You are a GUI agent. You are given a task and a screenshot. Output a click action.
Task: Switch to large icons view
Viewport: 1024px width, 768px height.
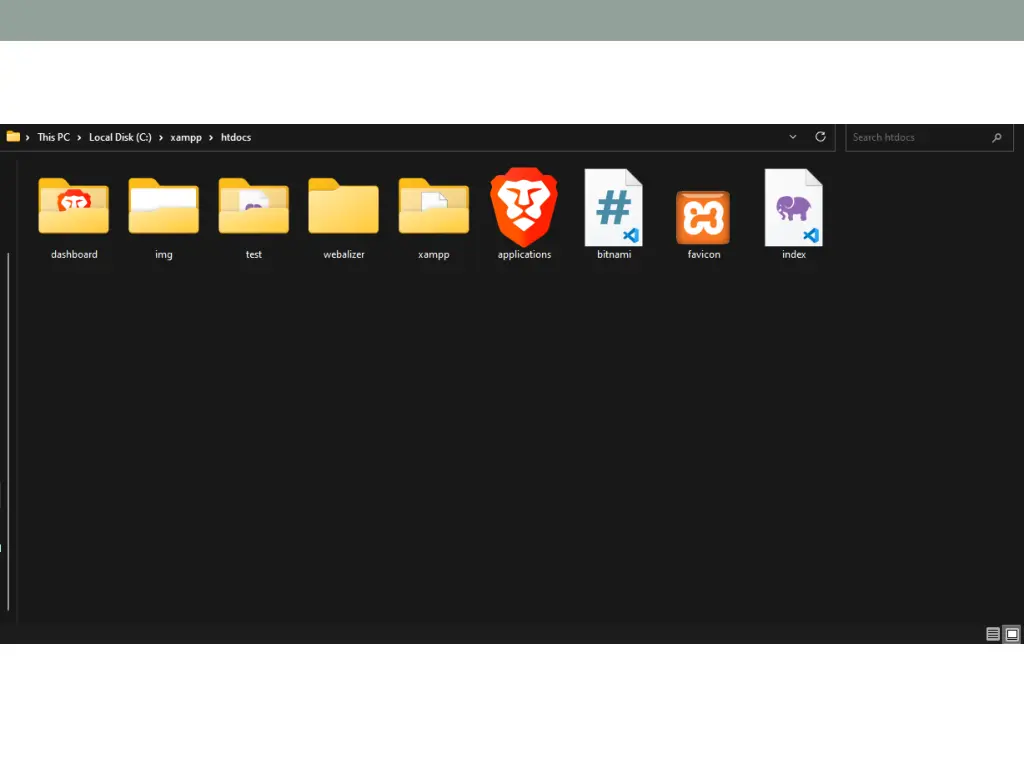pos(1012,634)
